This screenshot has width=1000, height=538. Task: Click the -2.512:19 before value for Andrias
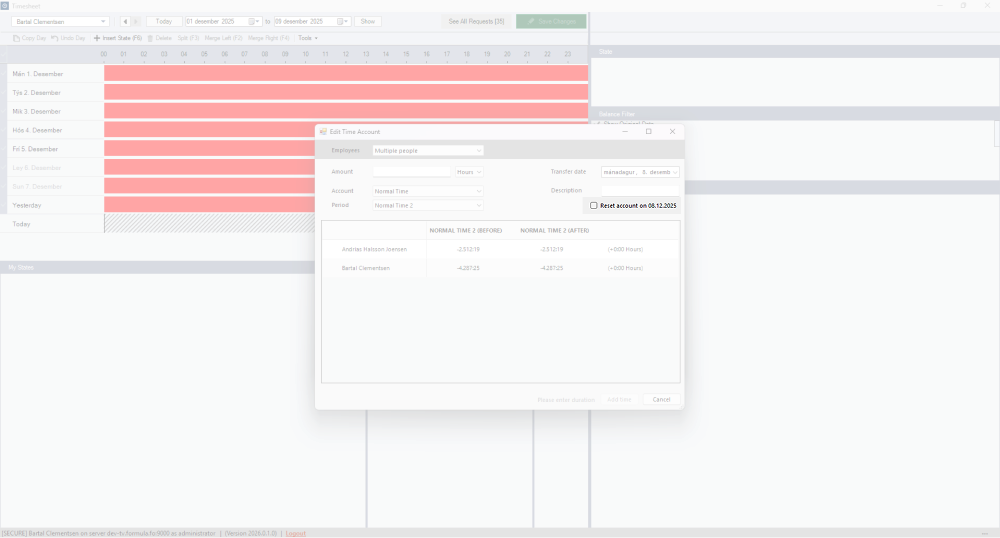469,249
